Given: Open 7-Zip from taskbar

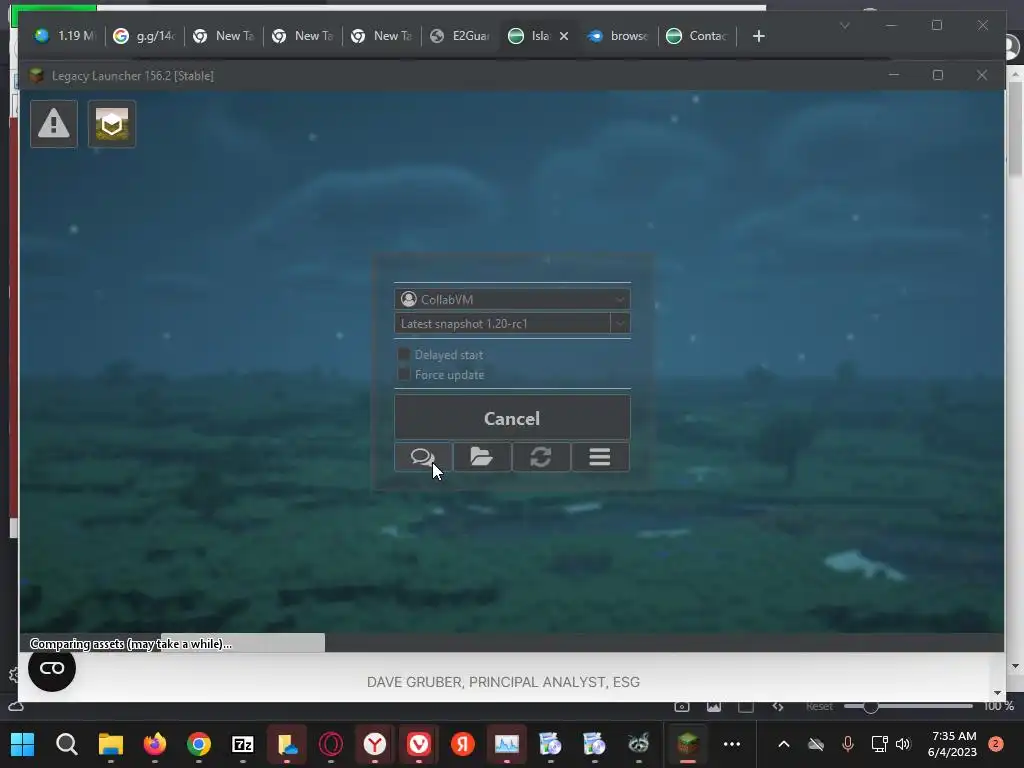Looking at the screenshot, I should tap(243, 744).
